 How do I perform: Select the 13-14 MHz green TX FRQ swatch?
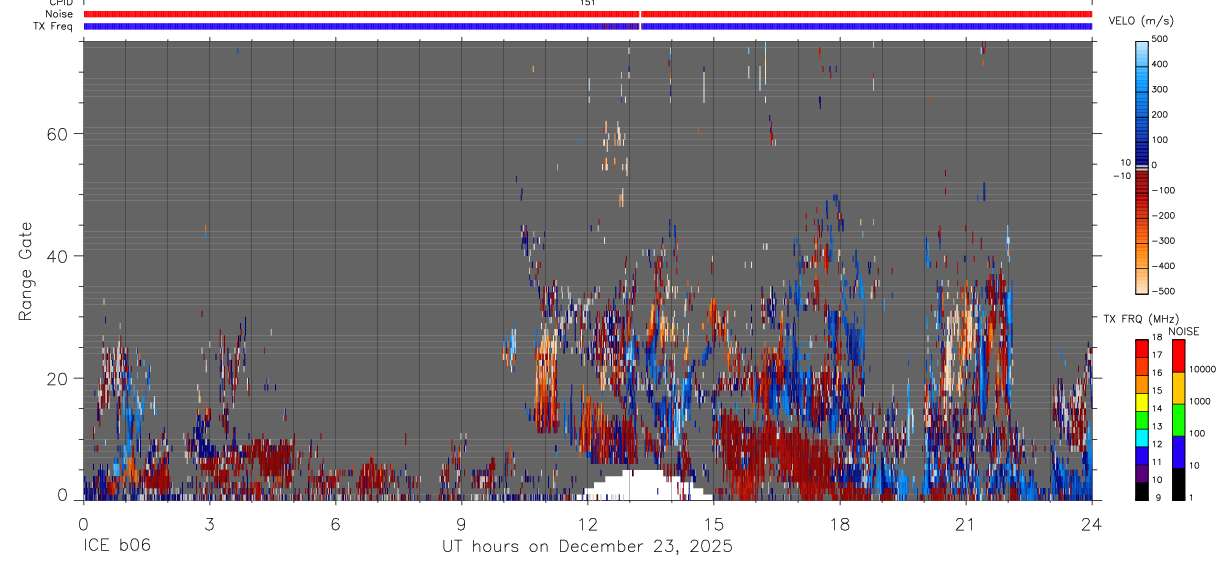[x=1141, y=419]
